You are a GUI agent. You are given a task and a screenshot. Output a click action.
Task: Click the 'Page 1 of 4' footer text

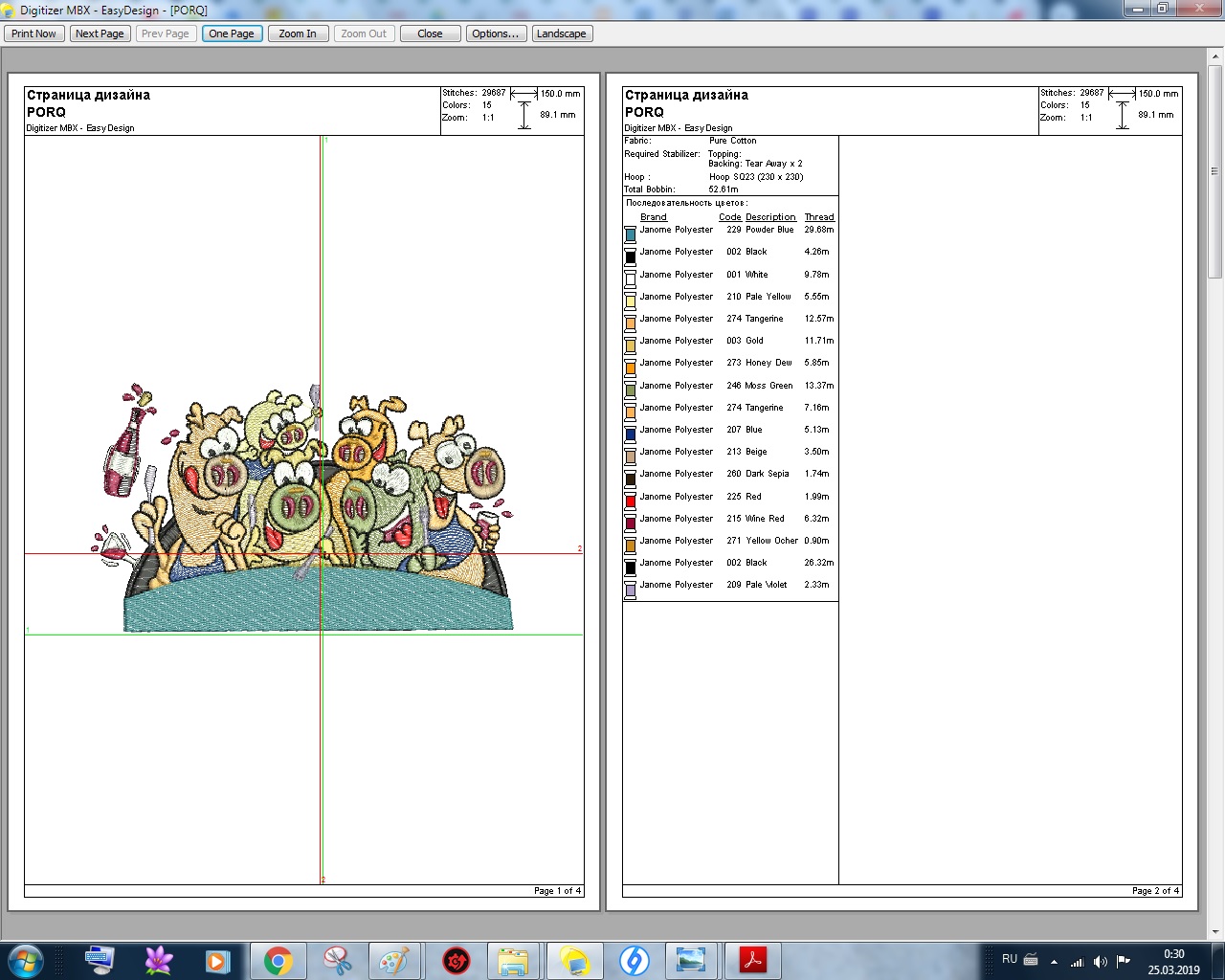point(557,891)
